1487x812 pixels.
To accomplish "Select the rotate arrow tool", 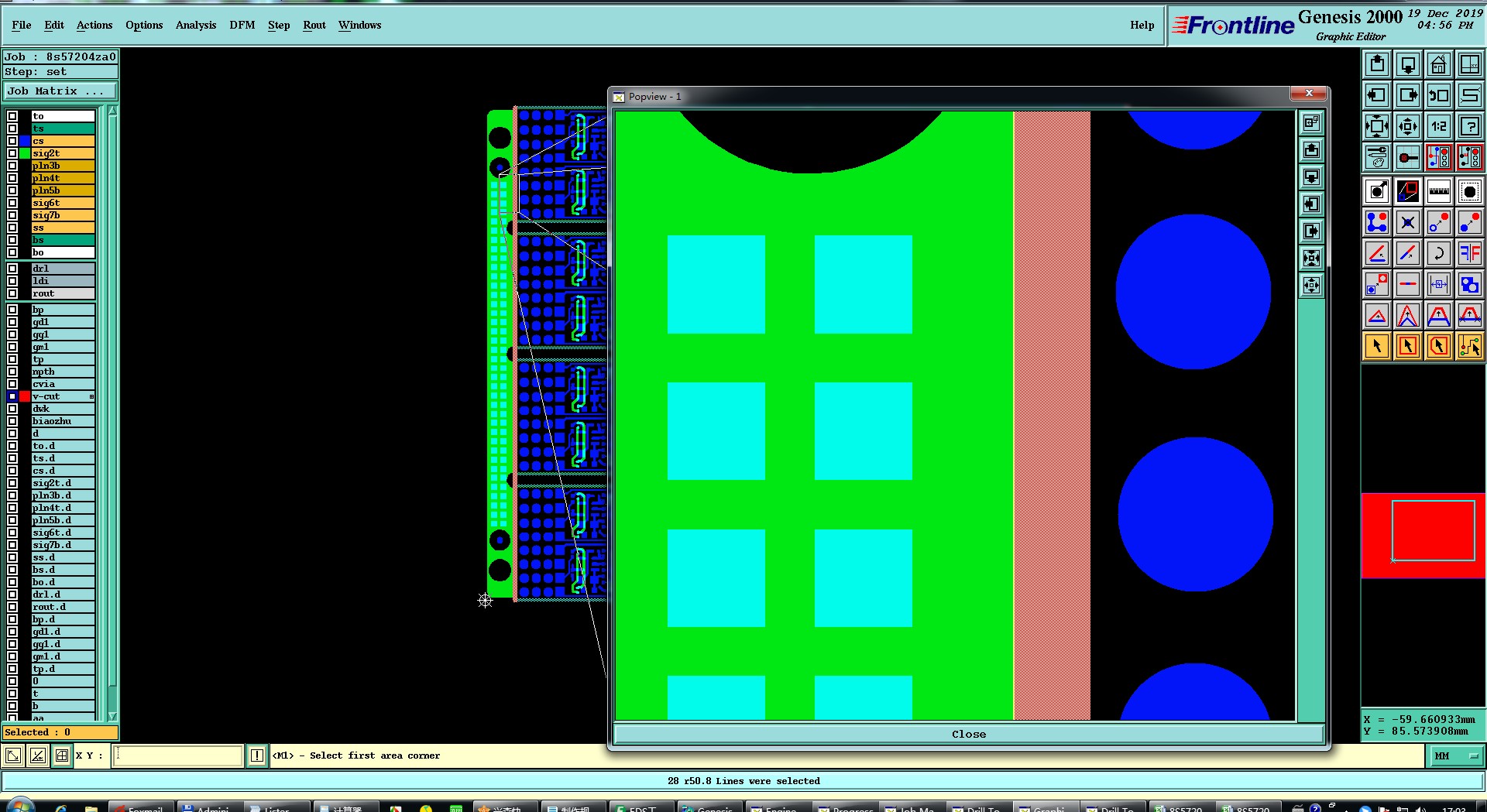I will point(1438,253).
